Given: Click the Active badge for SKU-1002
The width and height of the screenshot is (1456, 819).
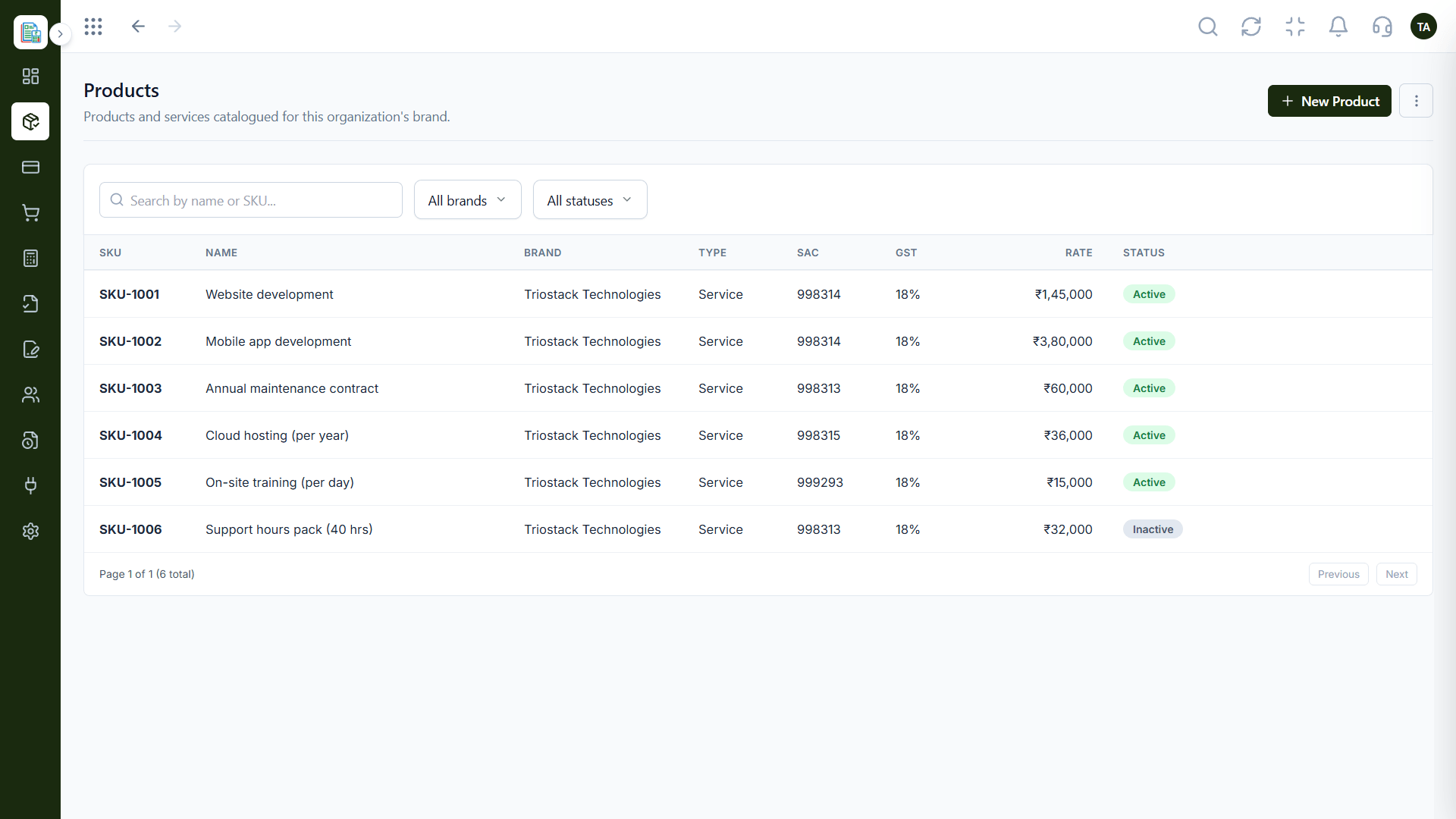Looking at the screenshot, I should (1149, 341).
